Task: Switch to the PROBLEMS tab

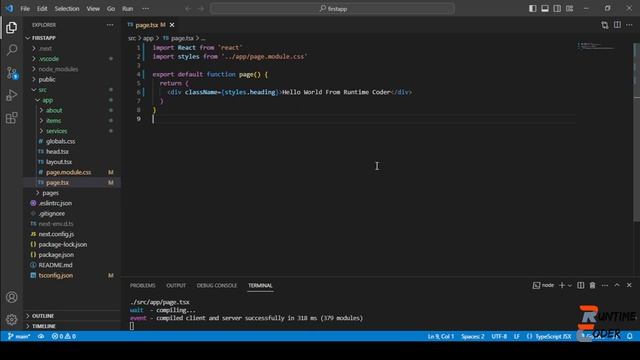Action: point(142,285)
